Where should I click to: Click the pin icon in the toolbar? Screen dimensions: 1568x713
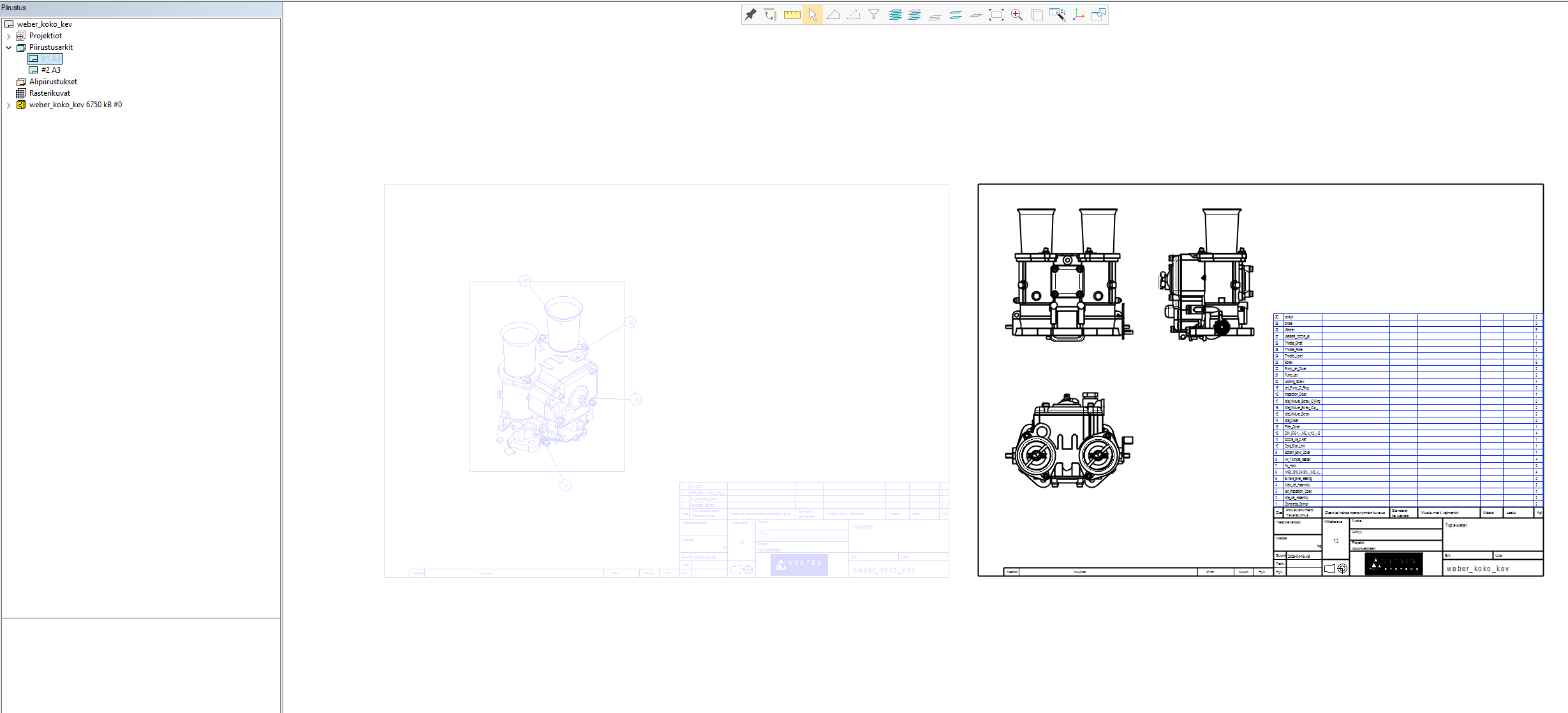(x=751, y=15)
